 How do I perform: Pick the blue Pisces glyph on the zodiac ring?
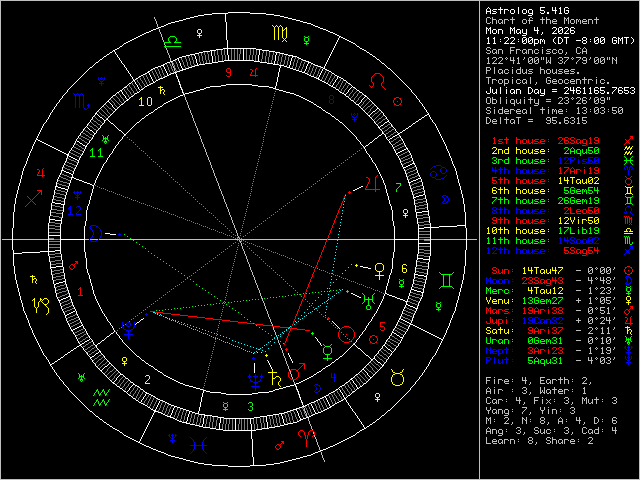tap(198, 446)
